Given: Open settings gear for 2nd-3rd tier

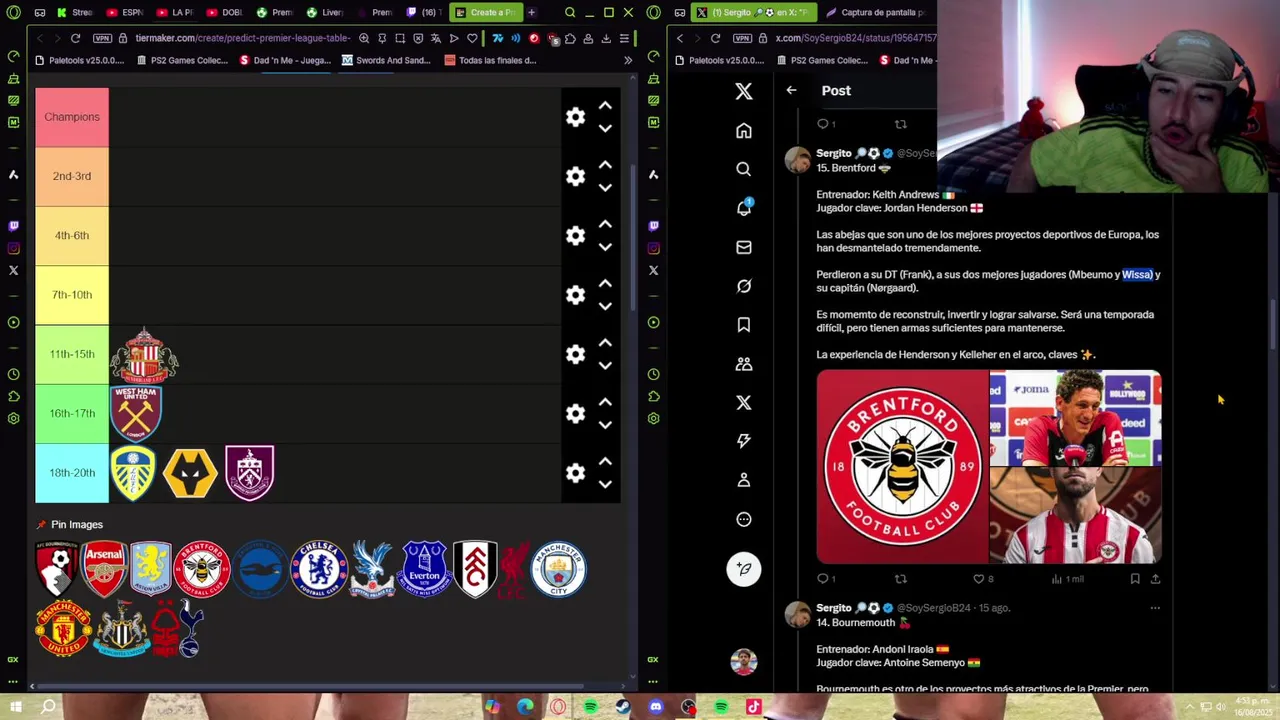Looking at the screenshot, I should [x=575, y=176].
